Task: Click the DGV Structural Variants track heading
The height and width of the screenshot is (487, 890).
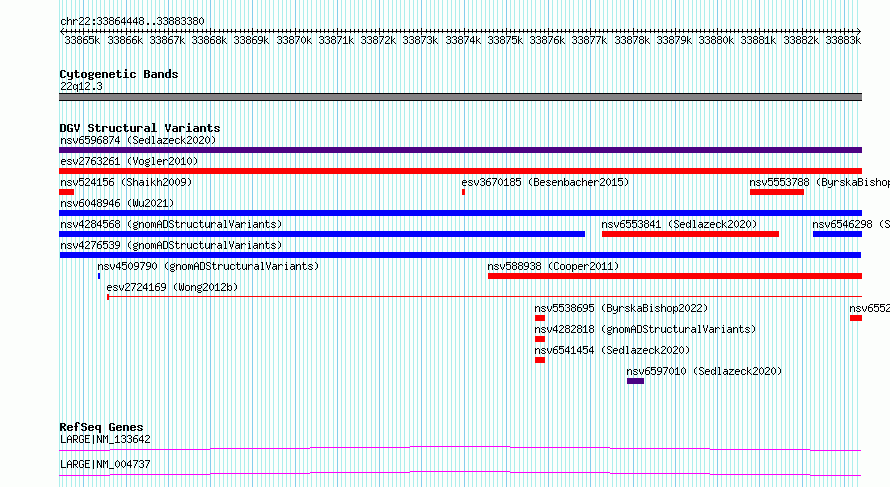Action: (140, 128)
